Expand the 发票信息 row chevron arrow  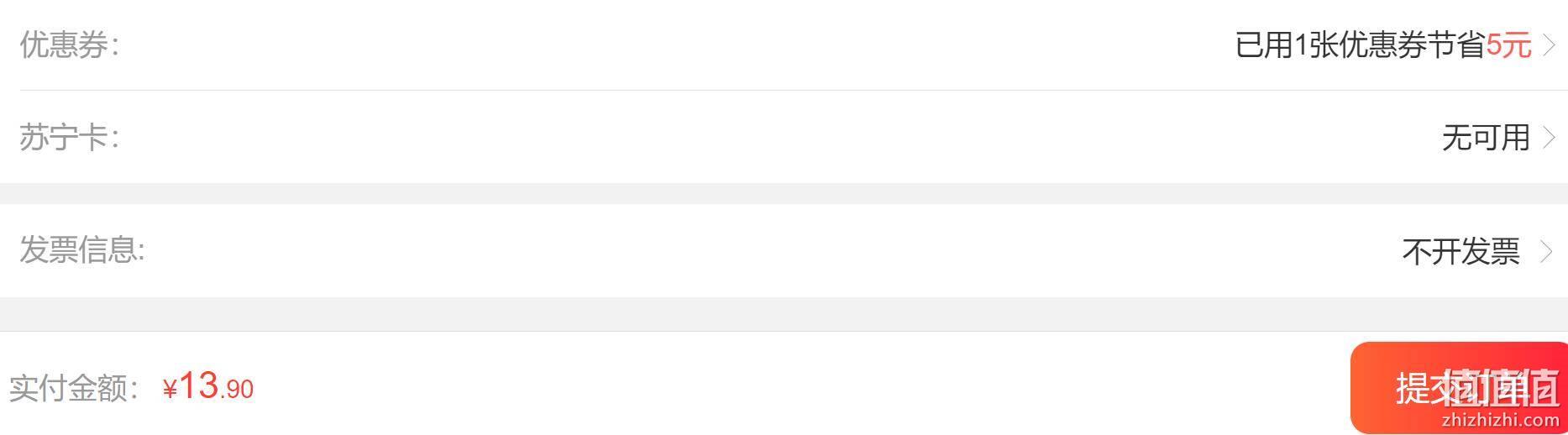[x=1546, y=250]
